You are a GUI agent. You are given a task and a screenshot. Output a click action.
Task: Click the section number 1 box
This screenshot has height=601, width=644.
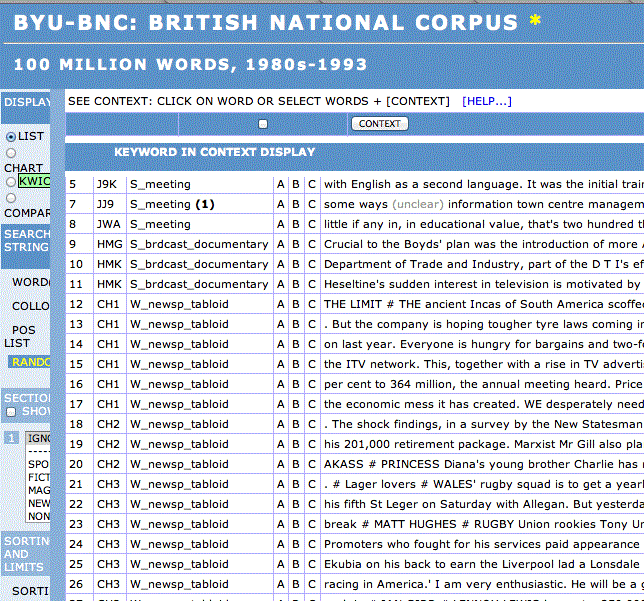[x=11, y=438]
